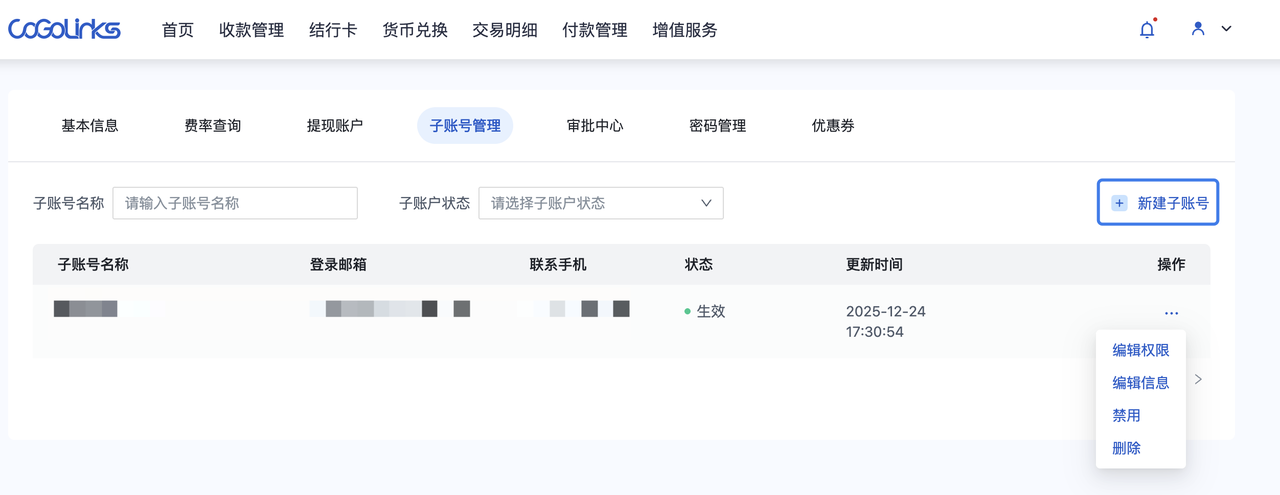1280x495 pixels.
Task: Switch to the 提现账户 tab
Action: [335, 126]
